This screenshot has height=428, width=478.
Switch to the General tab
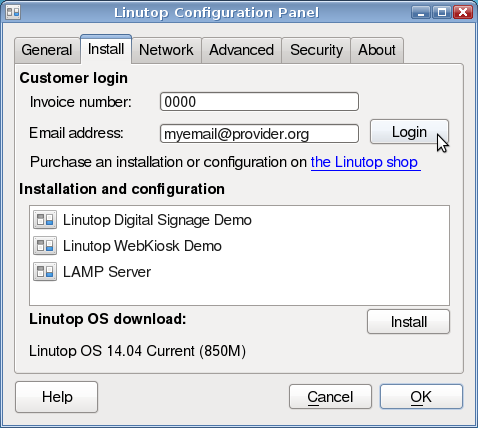coord(47,50)
